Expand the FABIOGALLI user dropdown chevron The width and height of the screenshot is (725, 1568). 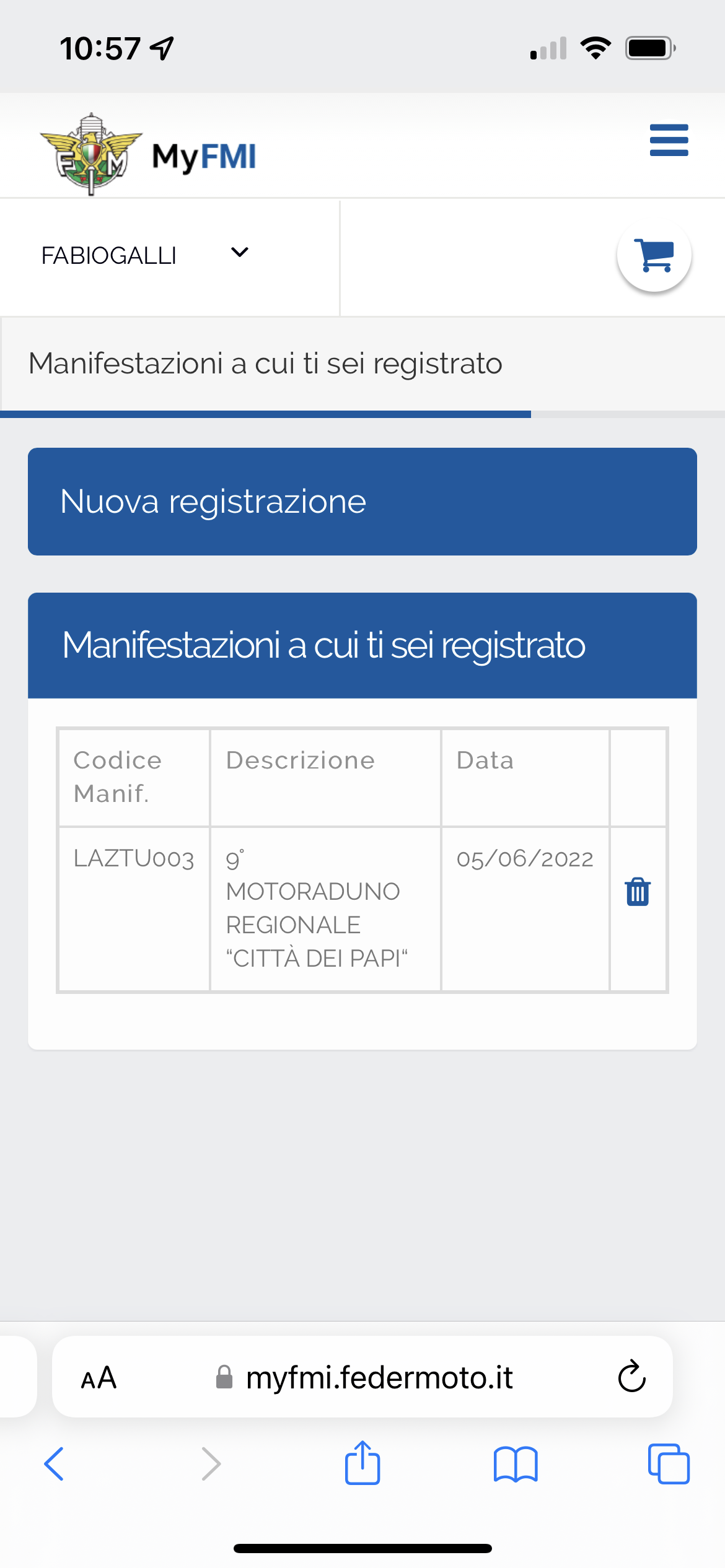pos(240,252)
